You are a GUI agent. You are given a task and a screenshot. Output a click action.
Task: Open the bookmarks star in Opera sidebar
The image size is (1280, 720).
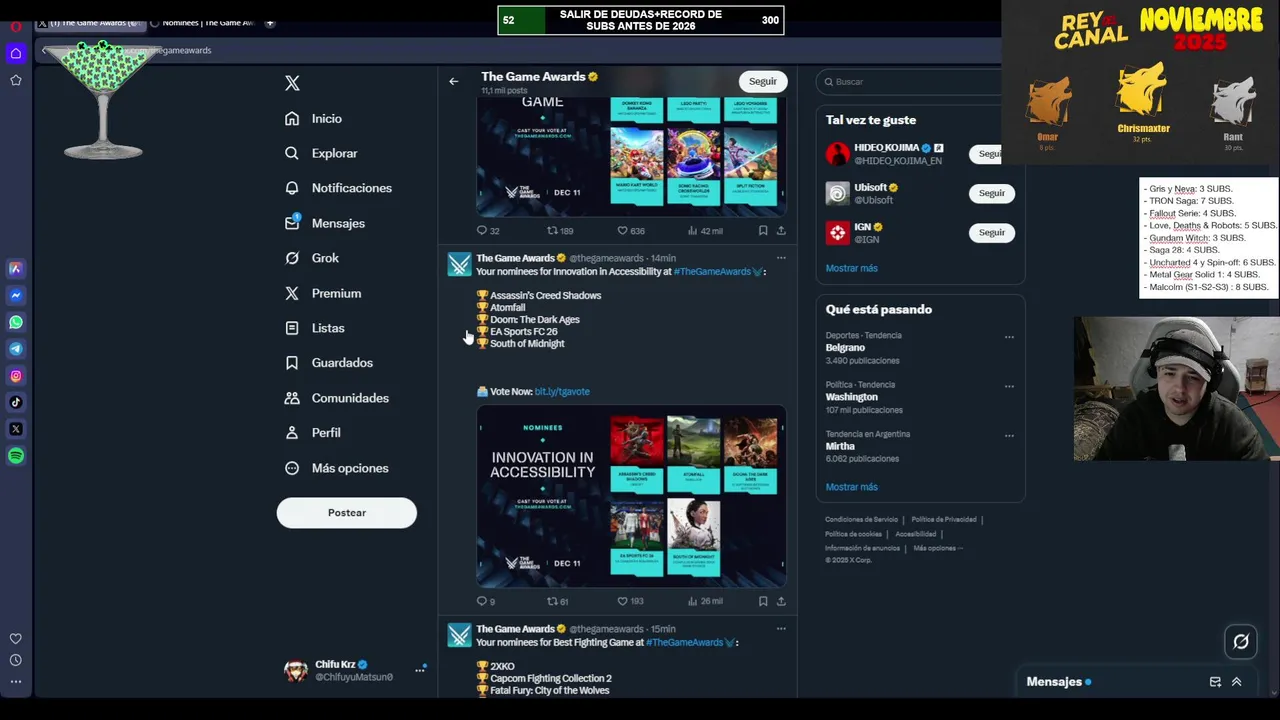pos(16,80)
